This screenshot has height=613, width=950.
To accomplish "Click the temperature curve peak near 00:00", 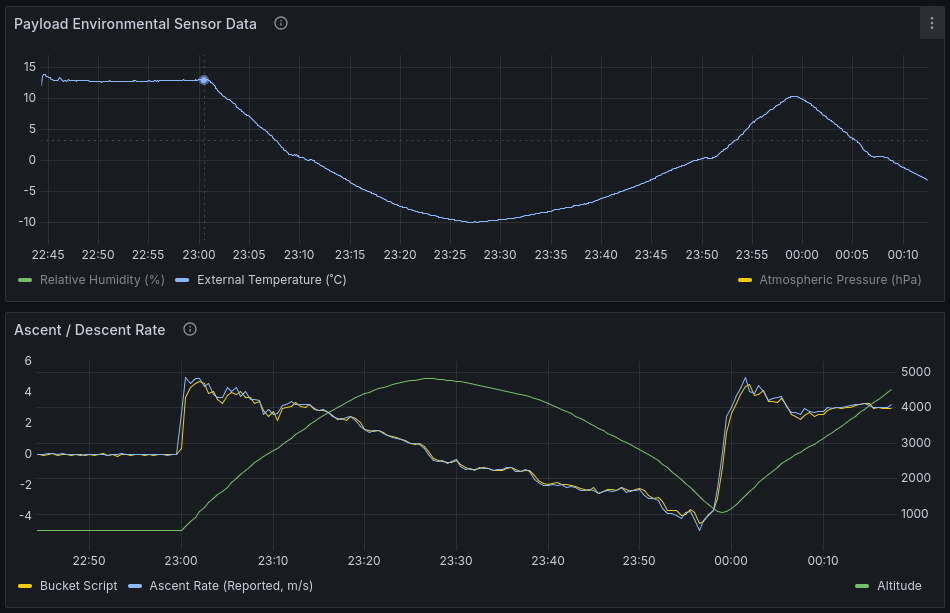I will (794, 97).
